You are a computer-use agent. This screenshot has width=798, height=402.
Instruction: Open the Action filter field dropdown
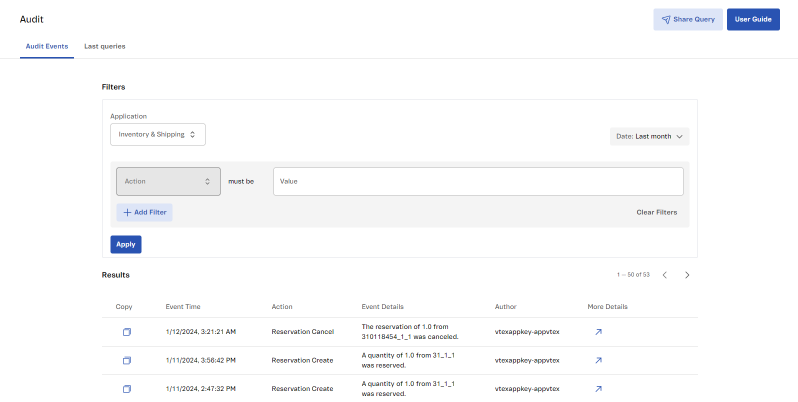[x=168, y=181]
